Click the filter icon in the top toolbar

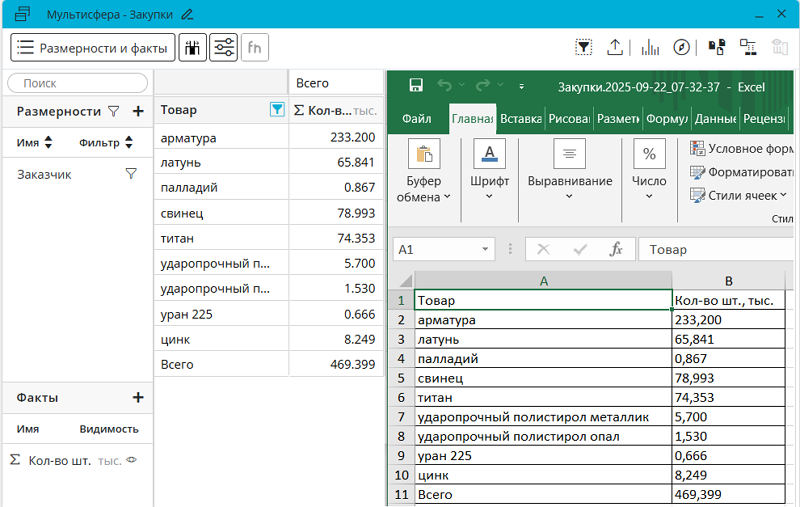[x=584, y=47]
